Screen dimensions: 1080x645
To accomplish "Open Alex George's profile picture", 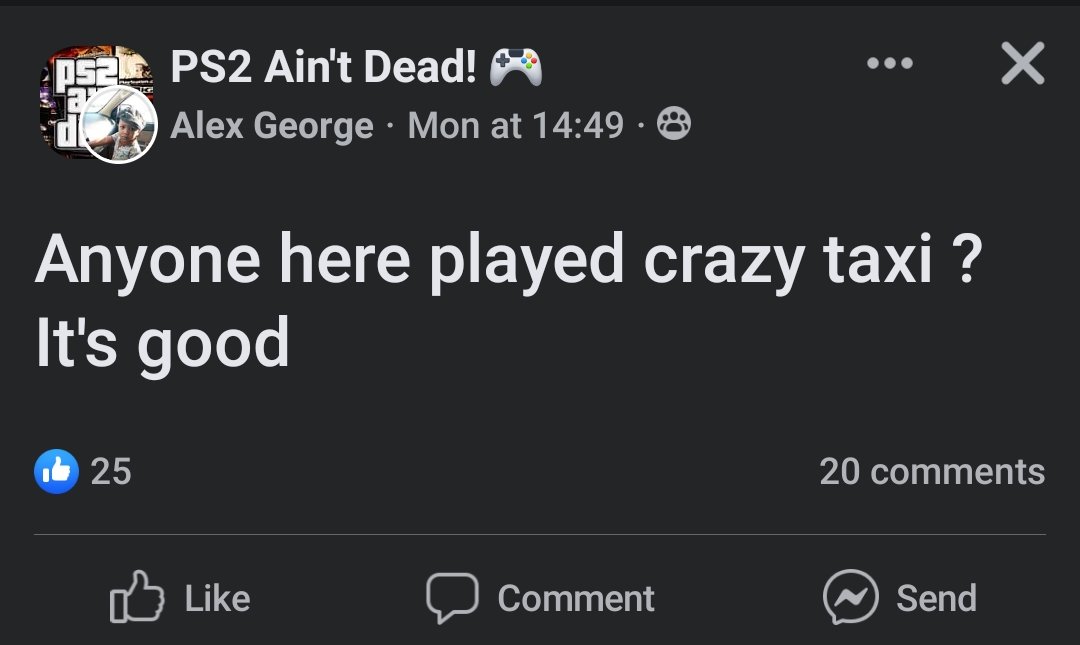I will (x=120, y=125).
